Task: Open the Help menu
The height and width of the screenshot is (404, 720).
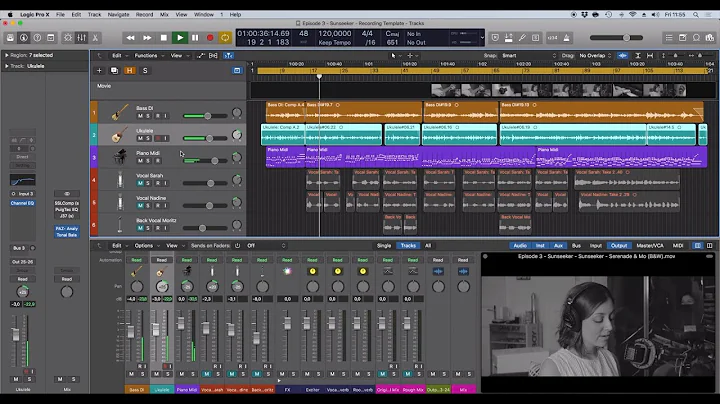Action: pyautogui.click(x=235, y=15)
